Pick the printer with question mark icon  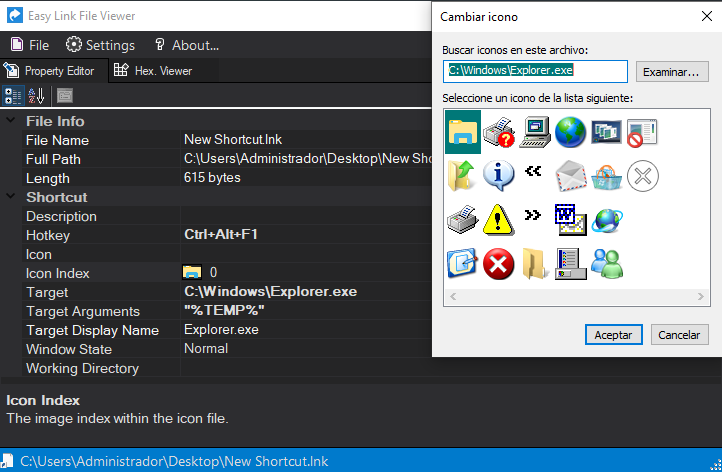[x=499, y=133]
